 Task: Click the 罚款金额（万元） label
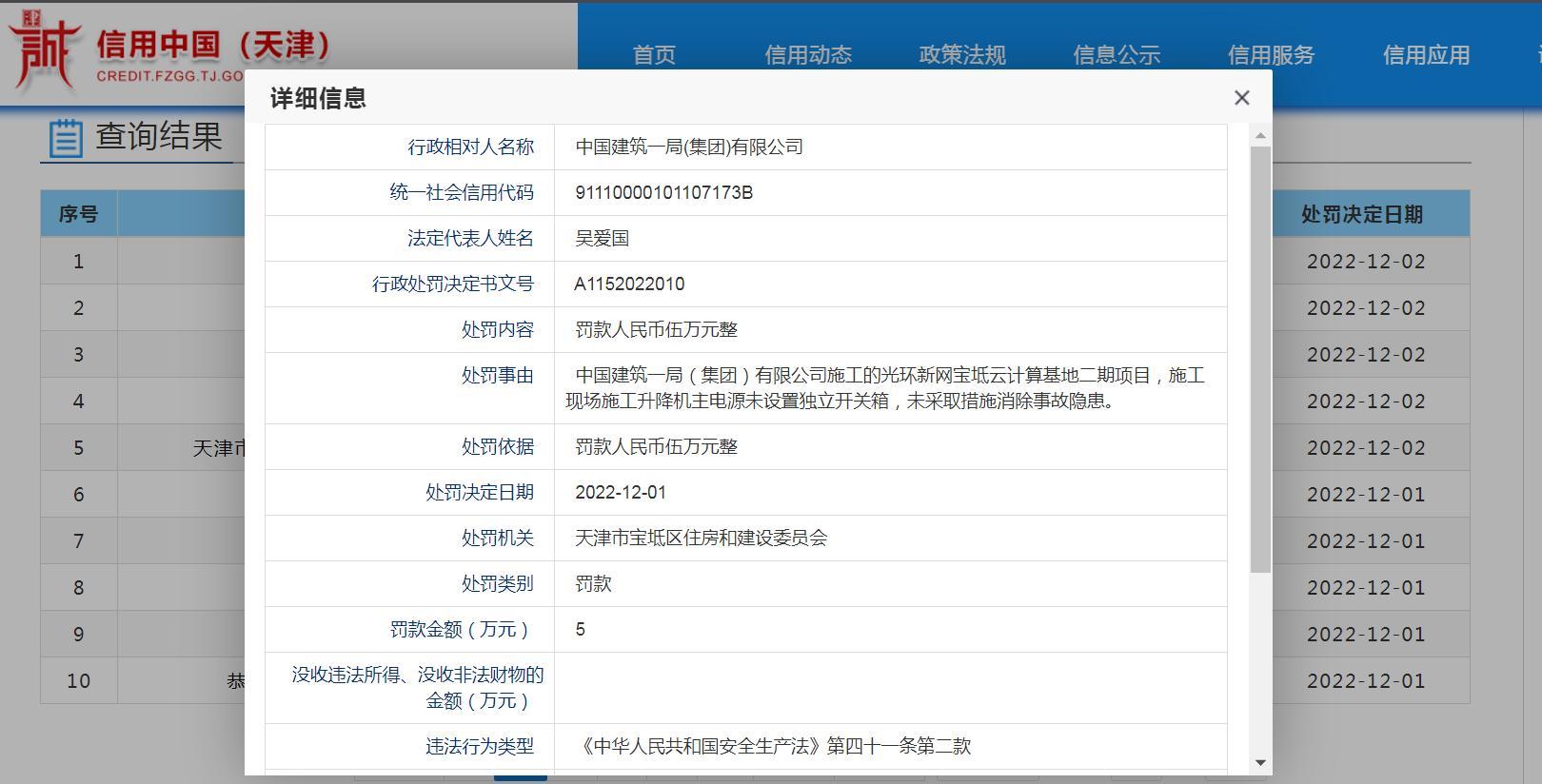click(462, 630)
